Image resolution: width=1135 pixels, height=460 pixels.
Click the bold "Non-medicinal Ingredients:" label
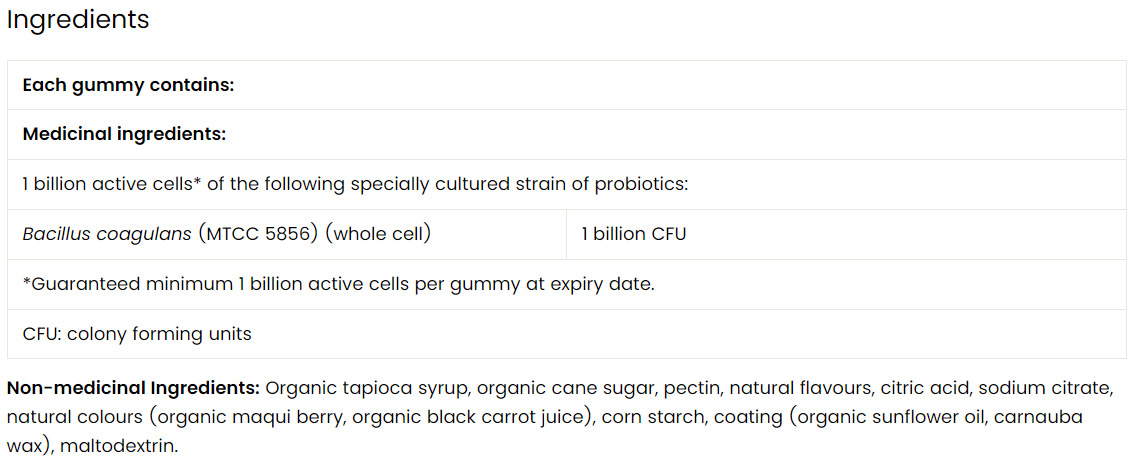tap(134, 387)
